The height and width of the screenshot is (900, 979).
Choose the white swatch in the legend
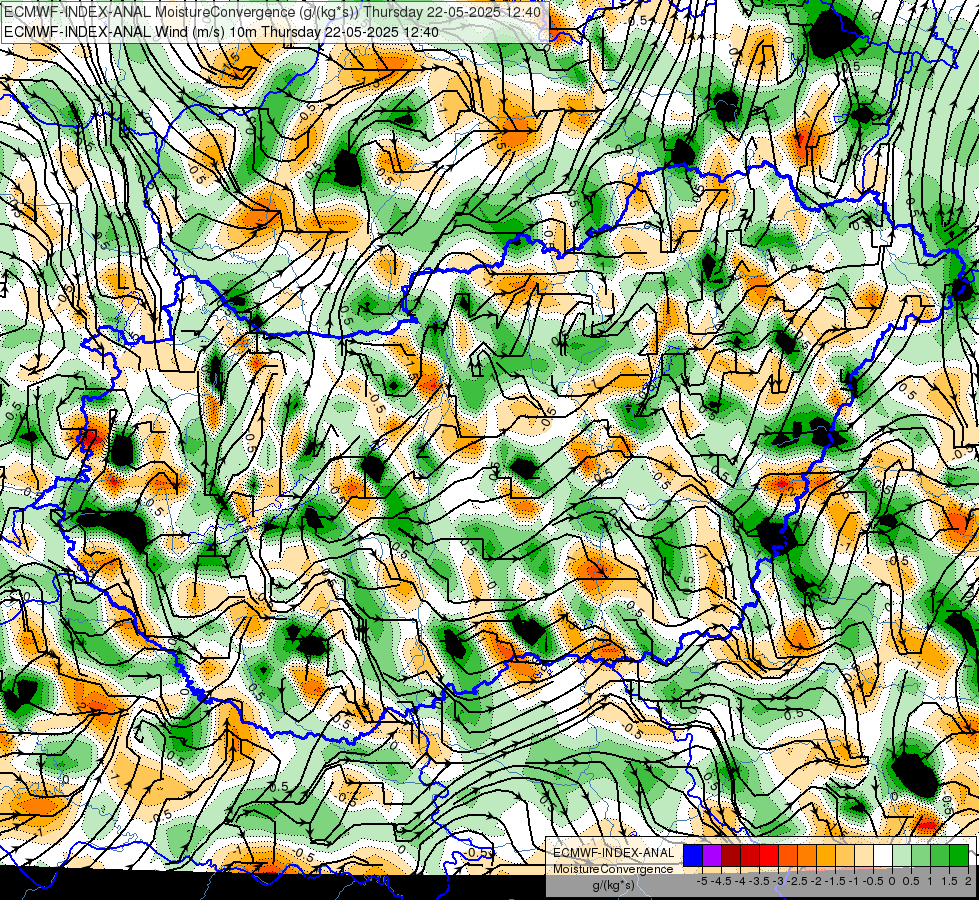(x=883, y=855)
